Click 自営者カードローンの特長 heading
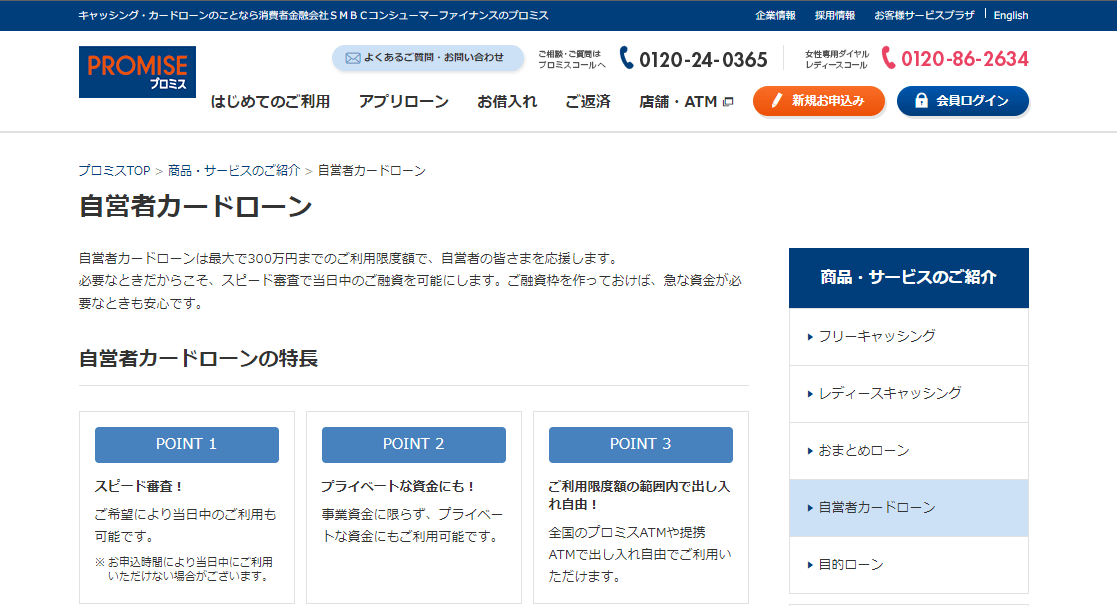 [198, 358]
